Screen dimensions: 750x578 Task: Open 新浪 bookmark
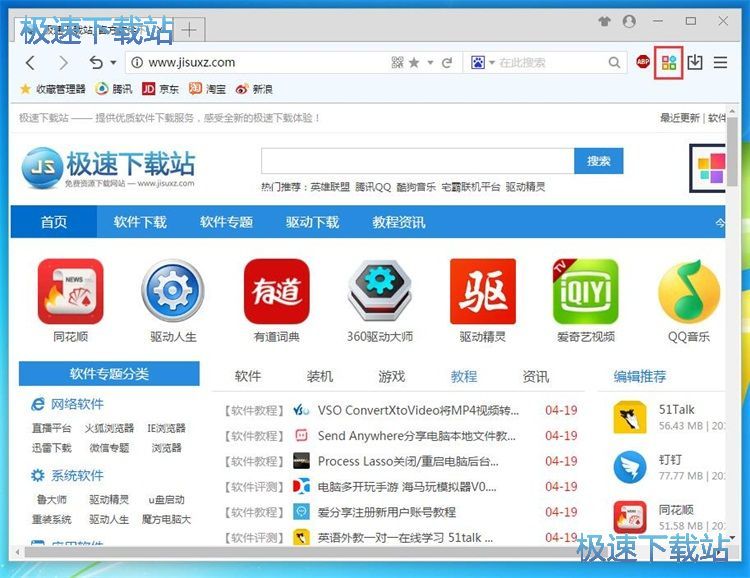(x=254, y=89)
